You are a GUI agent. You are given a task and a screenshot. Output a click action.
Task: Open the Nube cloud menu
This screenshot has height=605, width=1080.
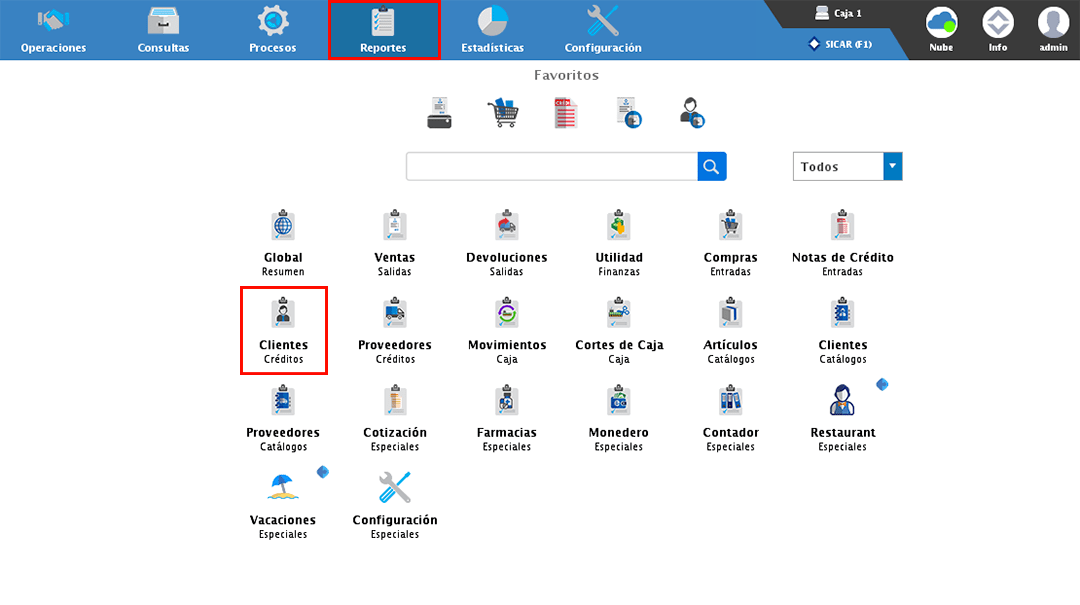click(x=941, y=28)
